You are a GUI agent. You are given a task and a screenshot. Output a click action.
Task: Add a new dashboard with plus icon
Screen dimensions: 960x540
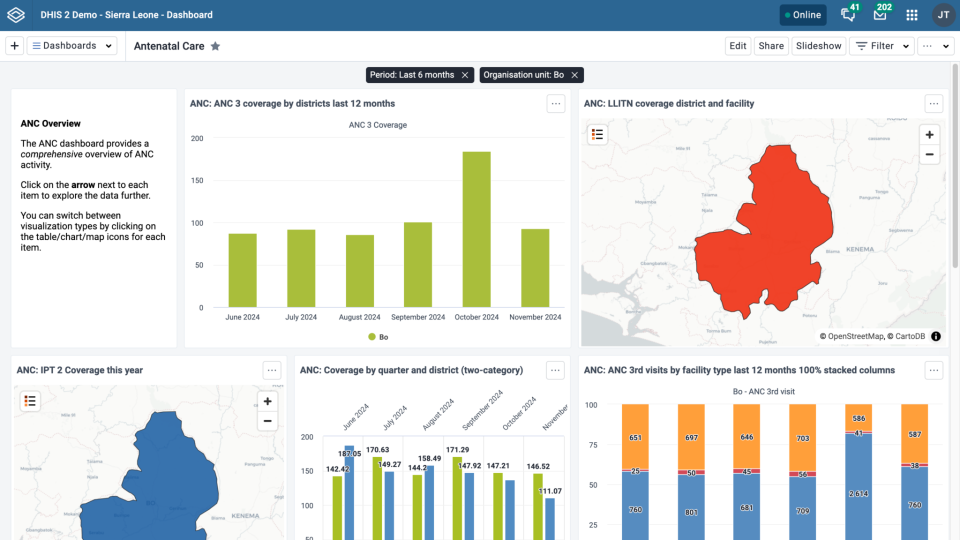[x=15, y=46]
